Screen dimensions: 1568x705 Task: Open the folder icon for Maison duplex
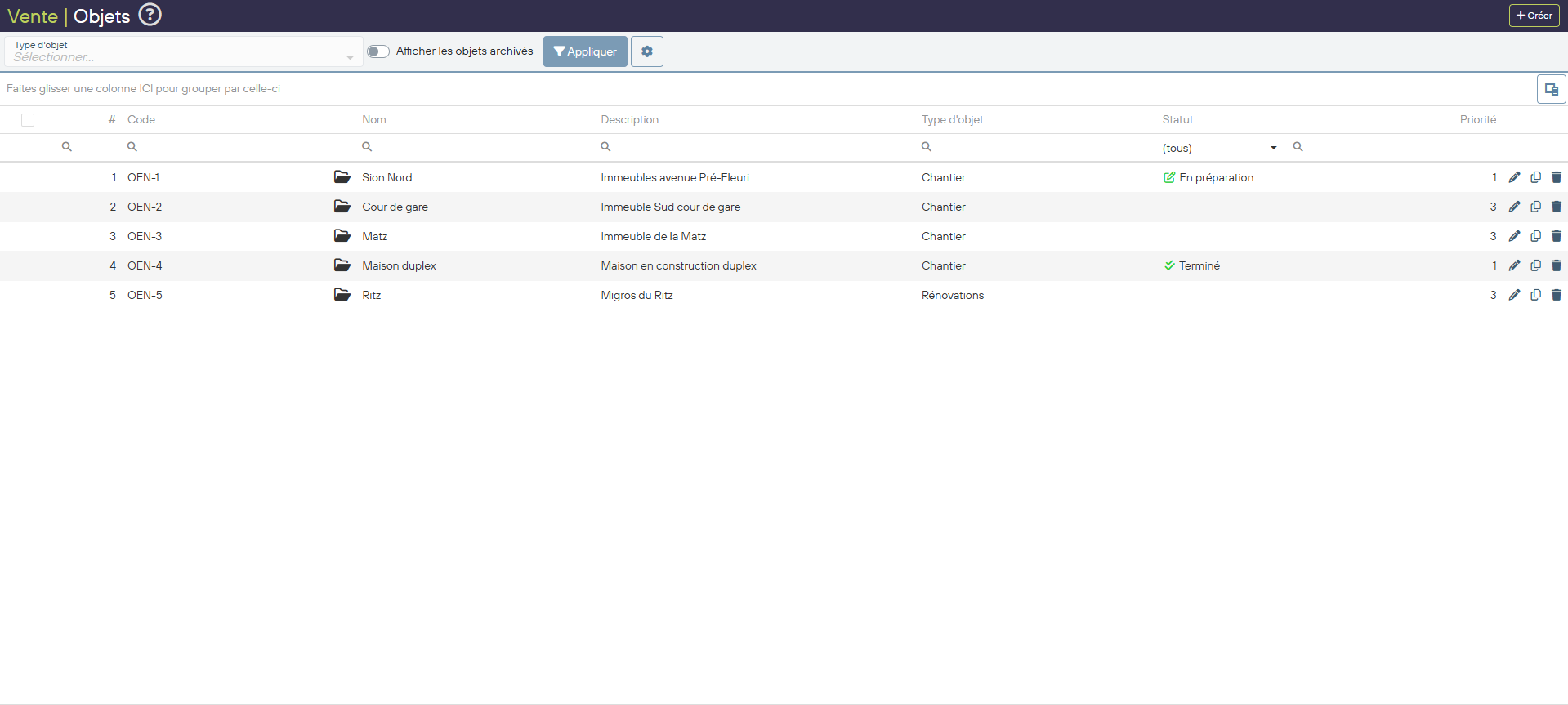[342, 265]
